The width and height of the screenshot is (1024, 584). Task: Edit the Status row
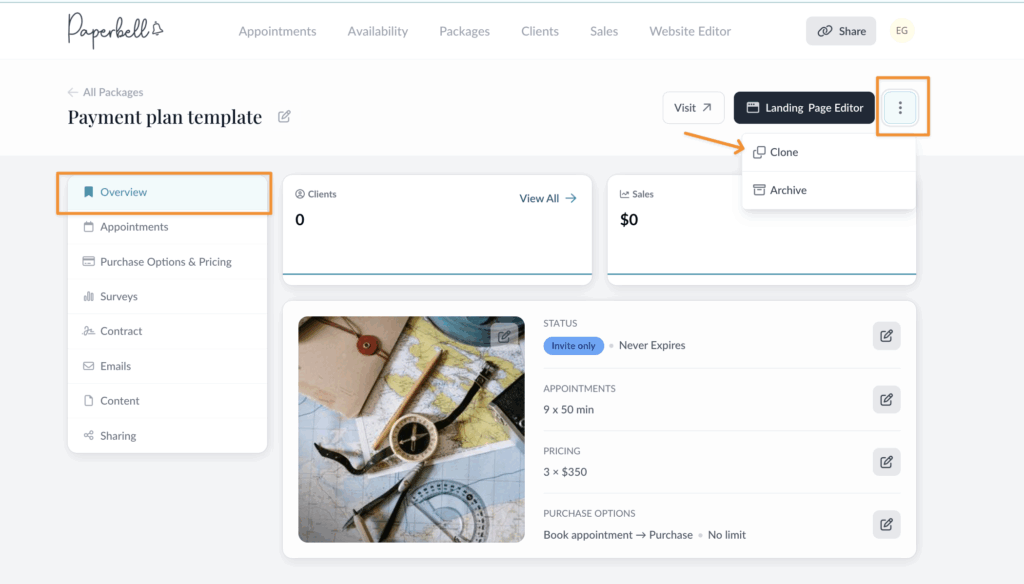pyautogui.click(x=886, y=336)
